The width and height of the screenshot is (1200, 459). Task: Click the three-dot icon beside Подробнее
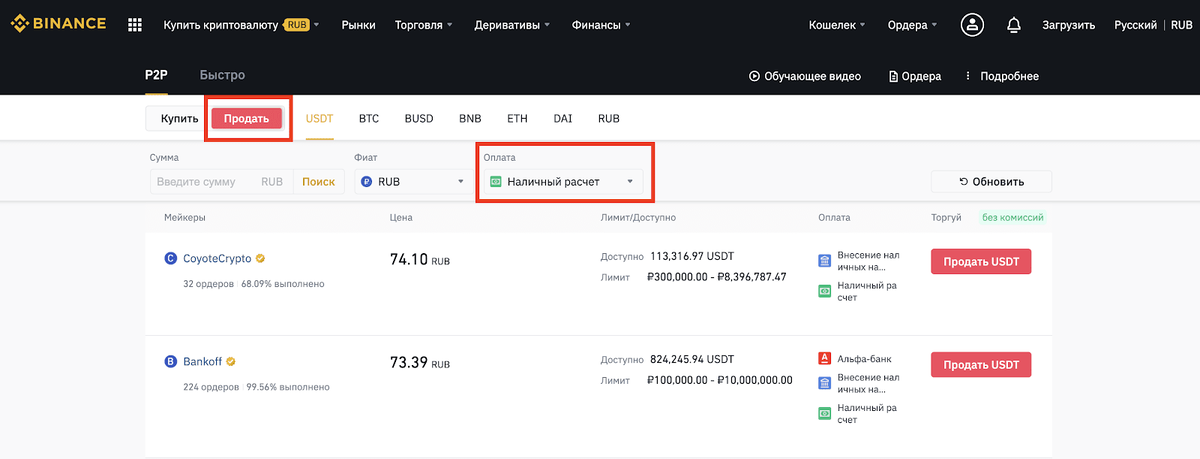tap(968, 76)
